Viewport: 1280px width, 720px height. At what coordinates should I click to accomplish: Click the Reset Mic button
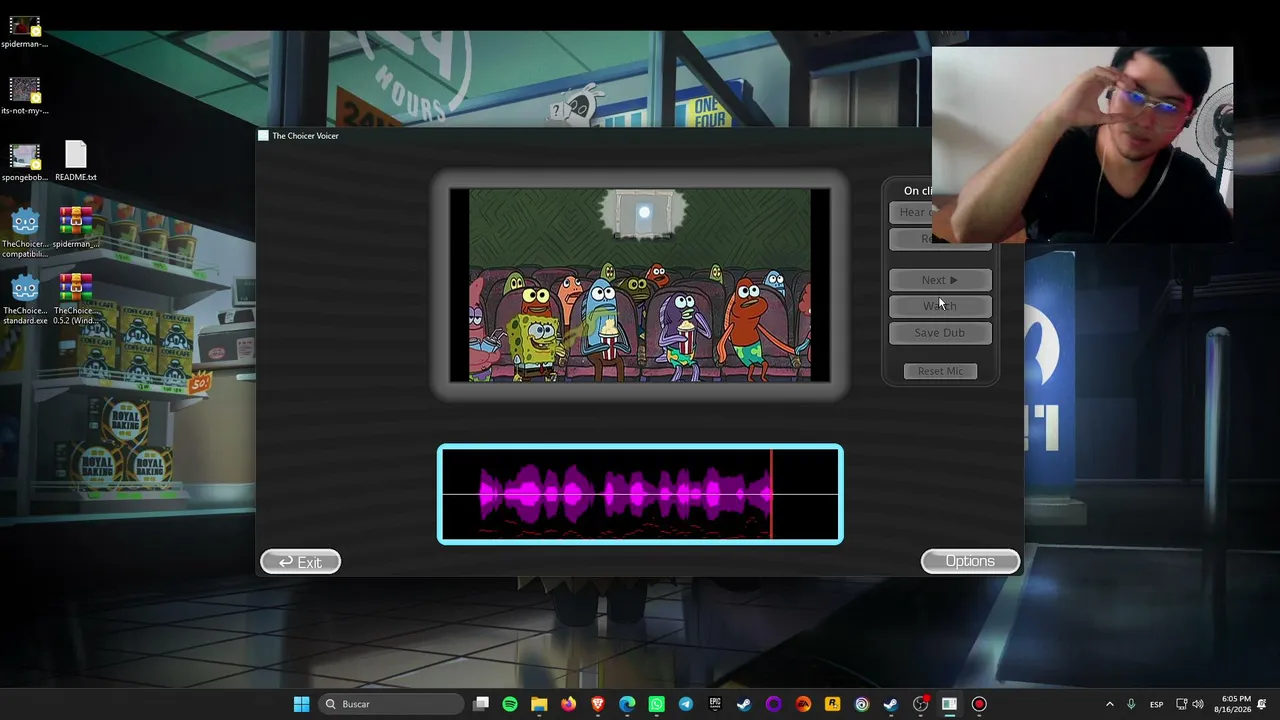[x=940, y=371]
